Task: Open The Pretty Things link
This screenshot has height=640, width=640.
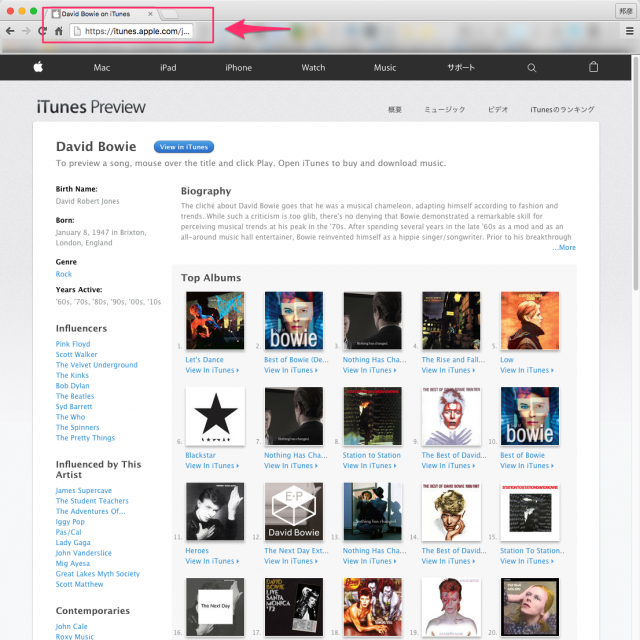Action: (85, 438)
